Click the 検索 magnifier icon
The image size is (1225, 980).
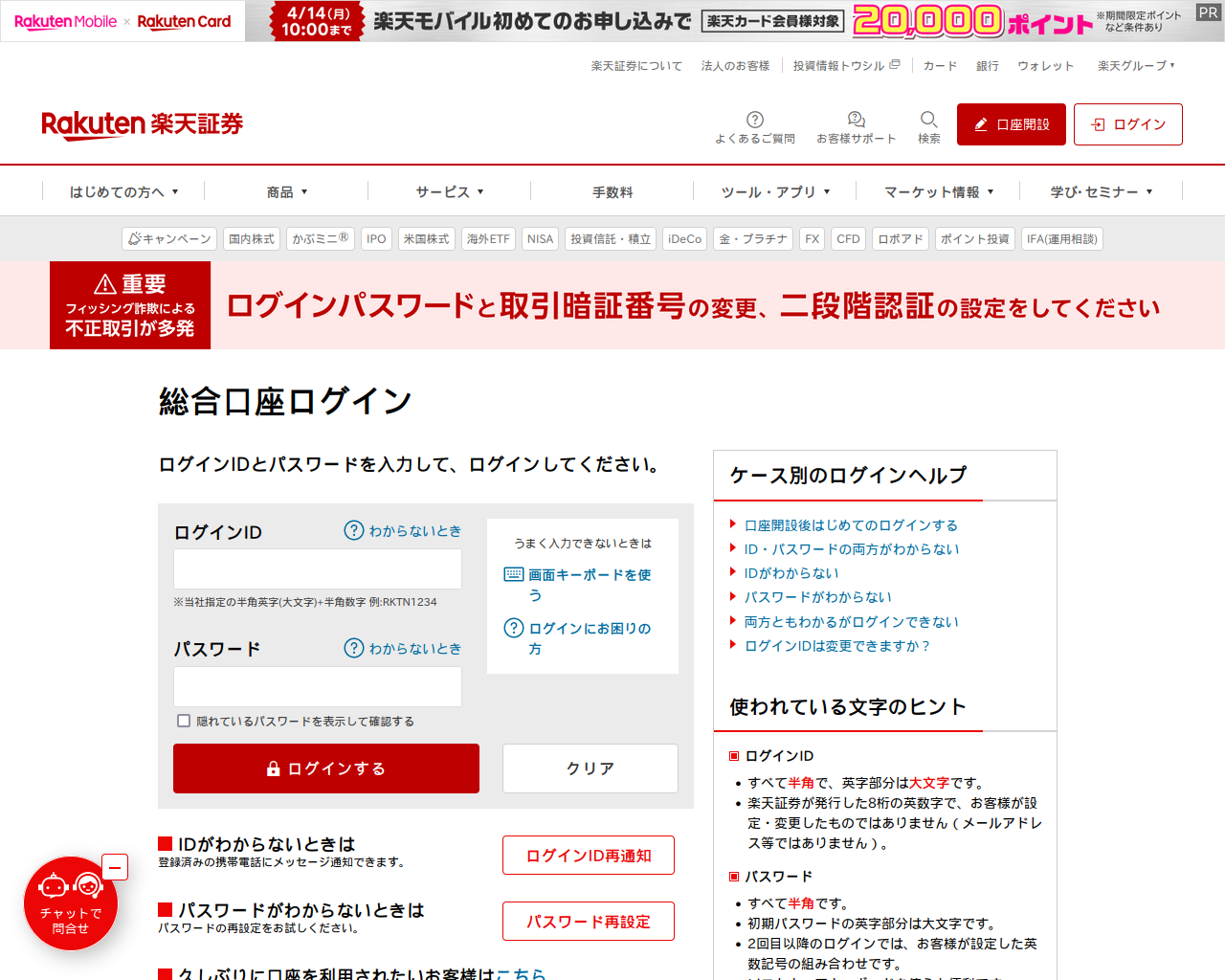click(x=928, y=120)
